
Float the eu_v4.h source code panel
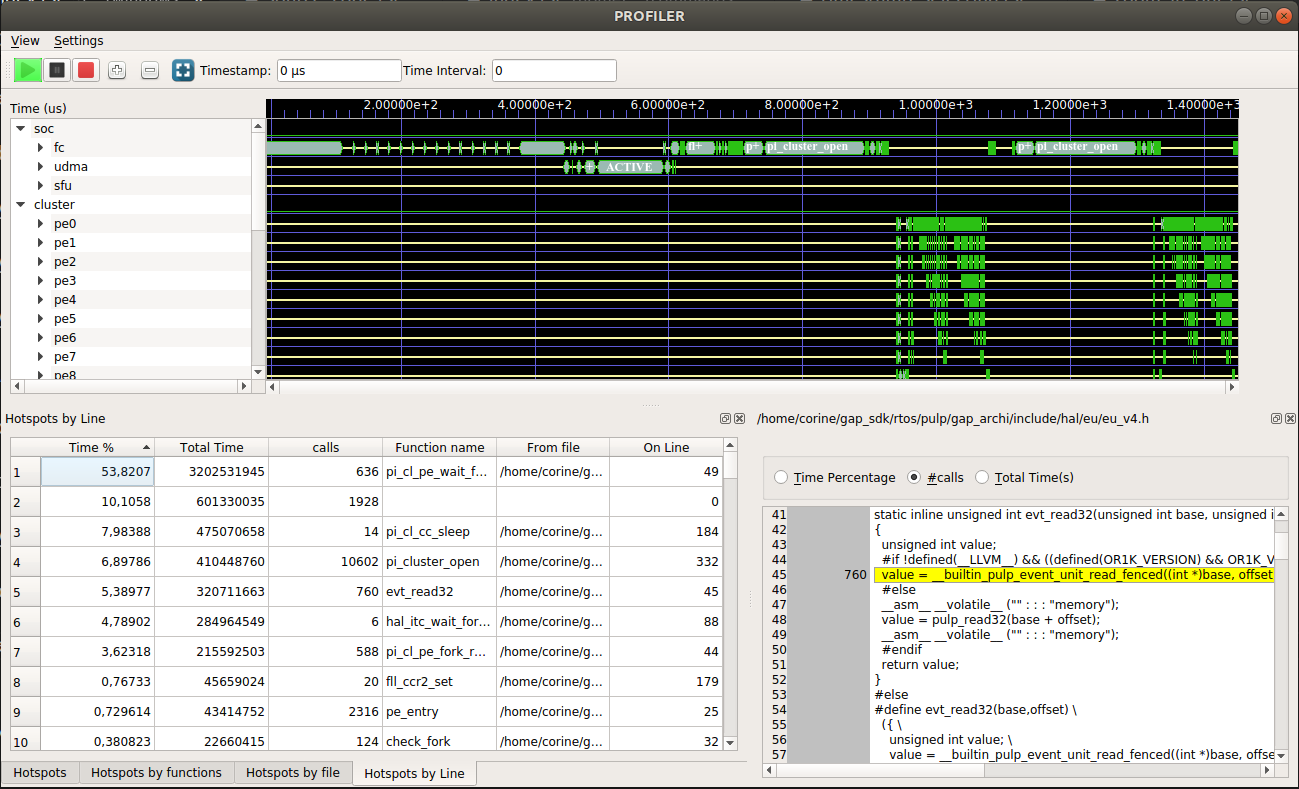1277,419
